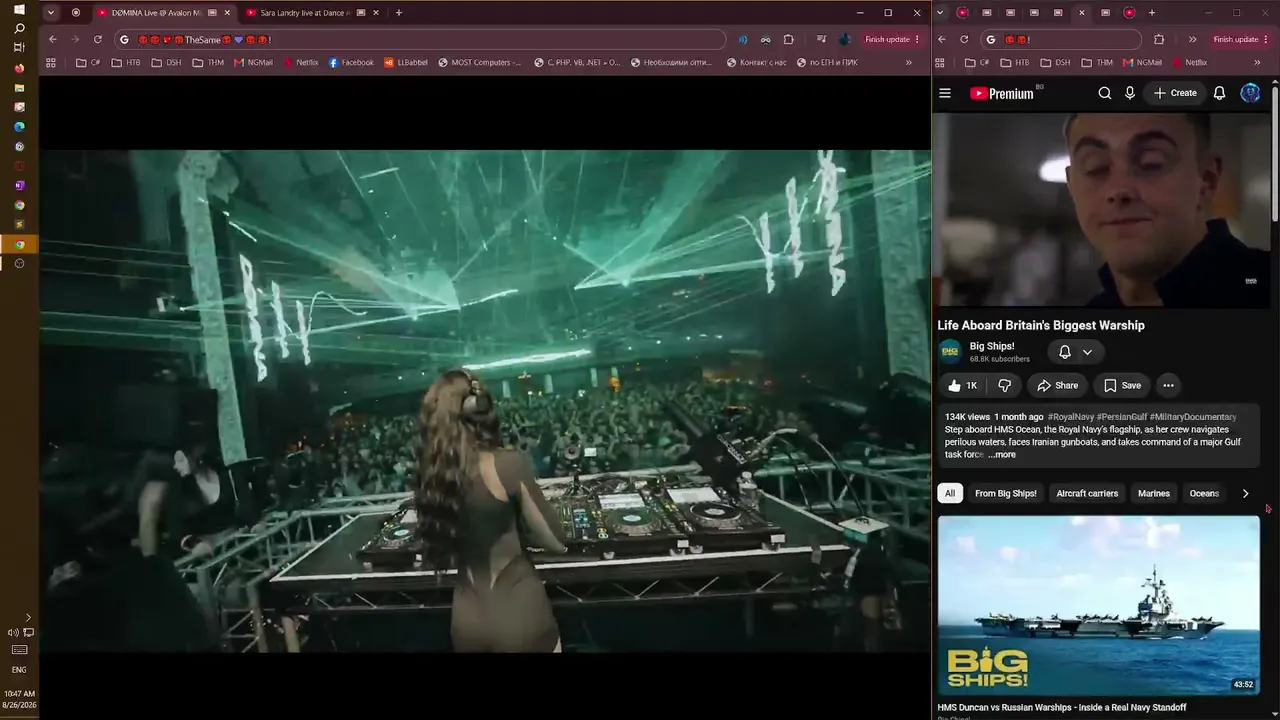Launch Microsoft Edge from the taskbar
The image size is (1280, 720).
[19, 127]
